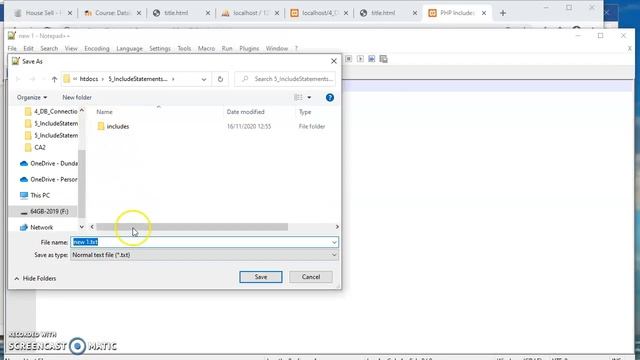Select the includes folder icon
Screen dimensions: 640x360
coord(101,127)
